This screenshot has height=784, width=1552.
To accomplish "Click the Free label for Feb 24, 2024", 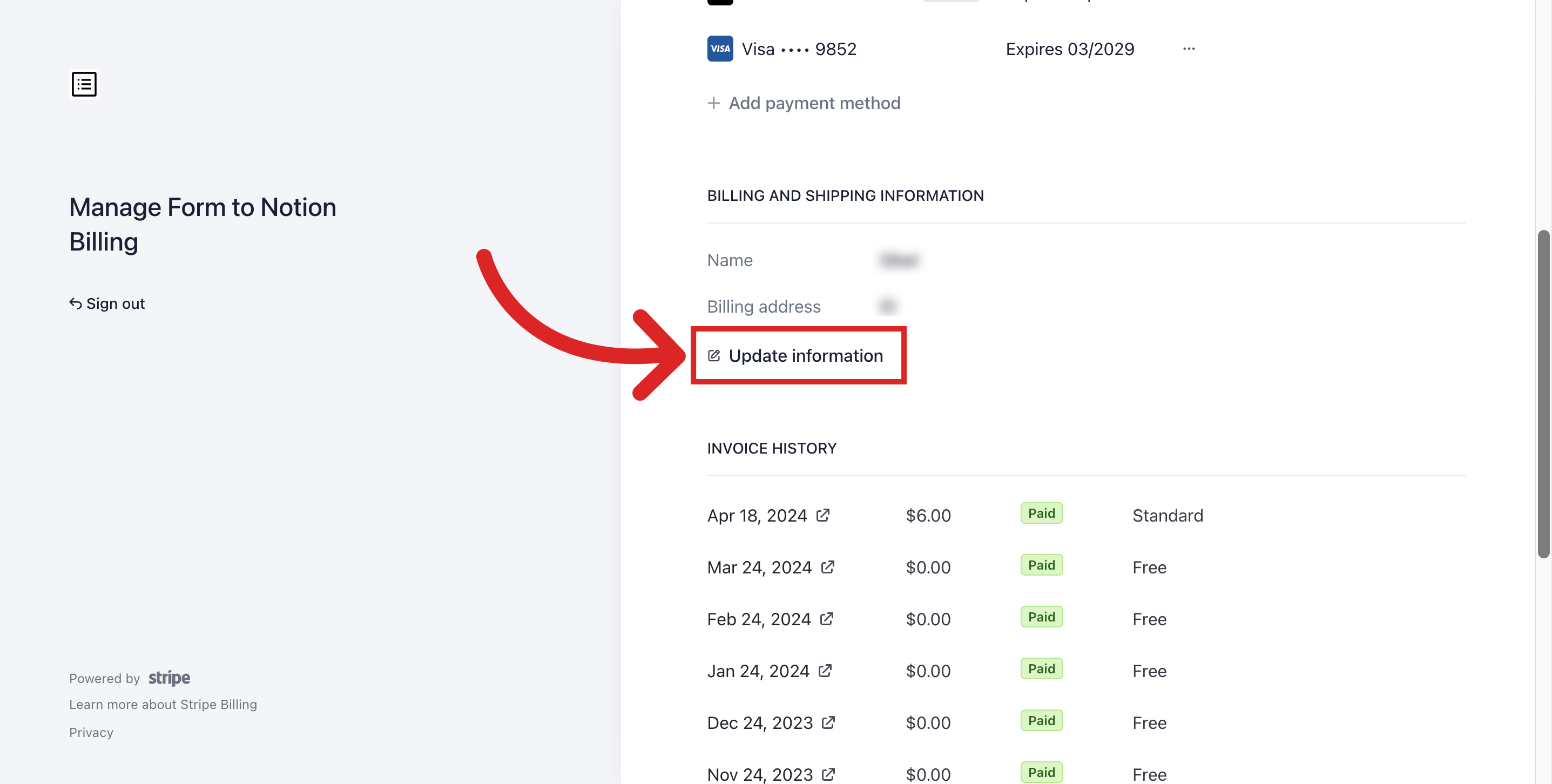I will coord(1150,619).
